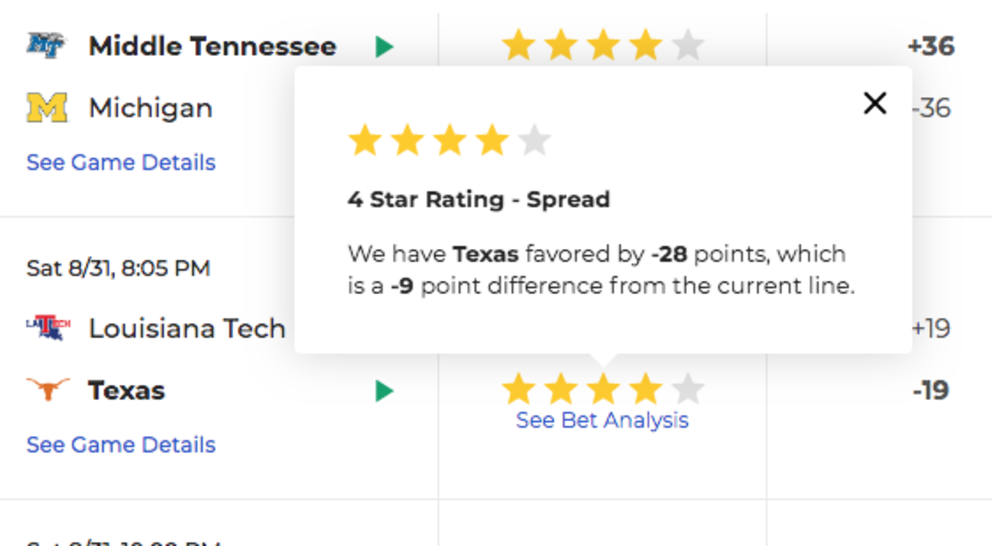Click the Texas Longhorns logo

(x=47, y=389)
